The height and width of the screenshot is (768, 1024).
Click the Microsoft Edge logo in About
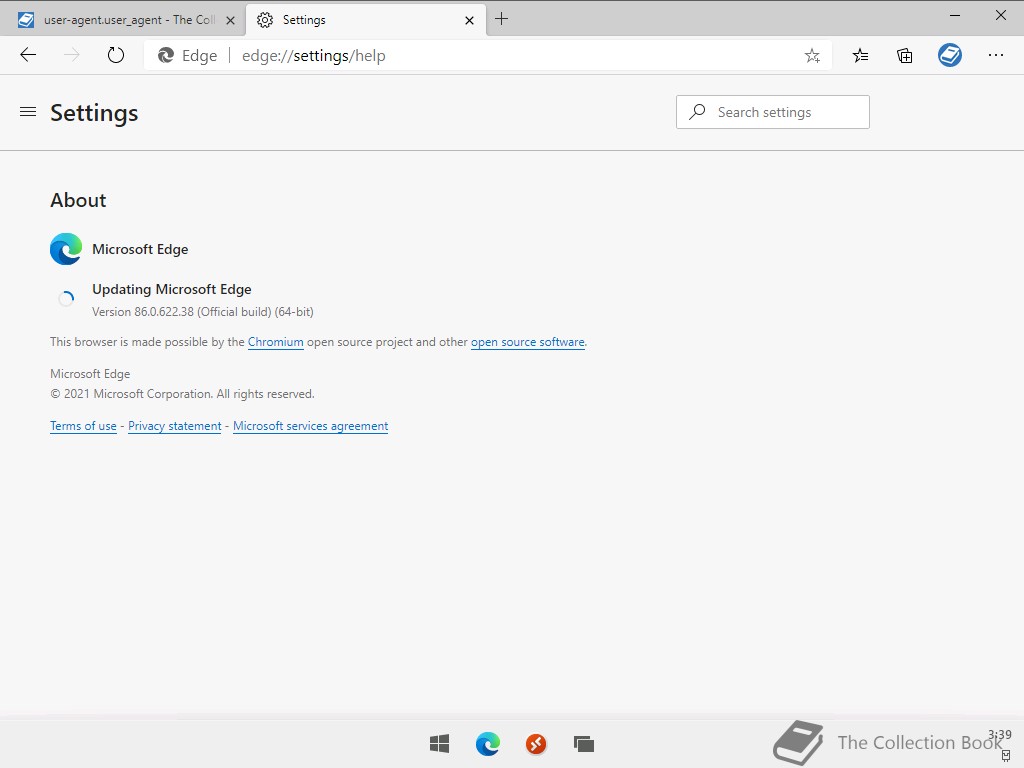point(66,249)
